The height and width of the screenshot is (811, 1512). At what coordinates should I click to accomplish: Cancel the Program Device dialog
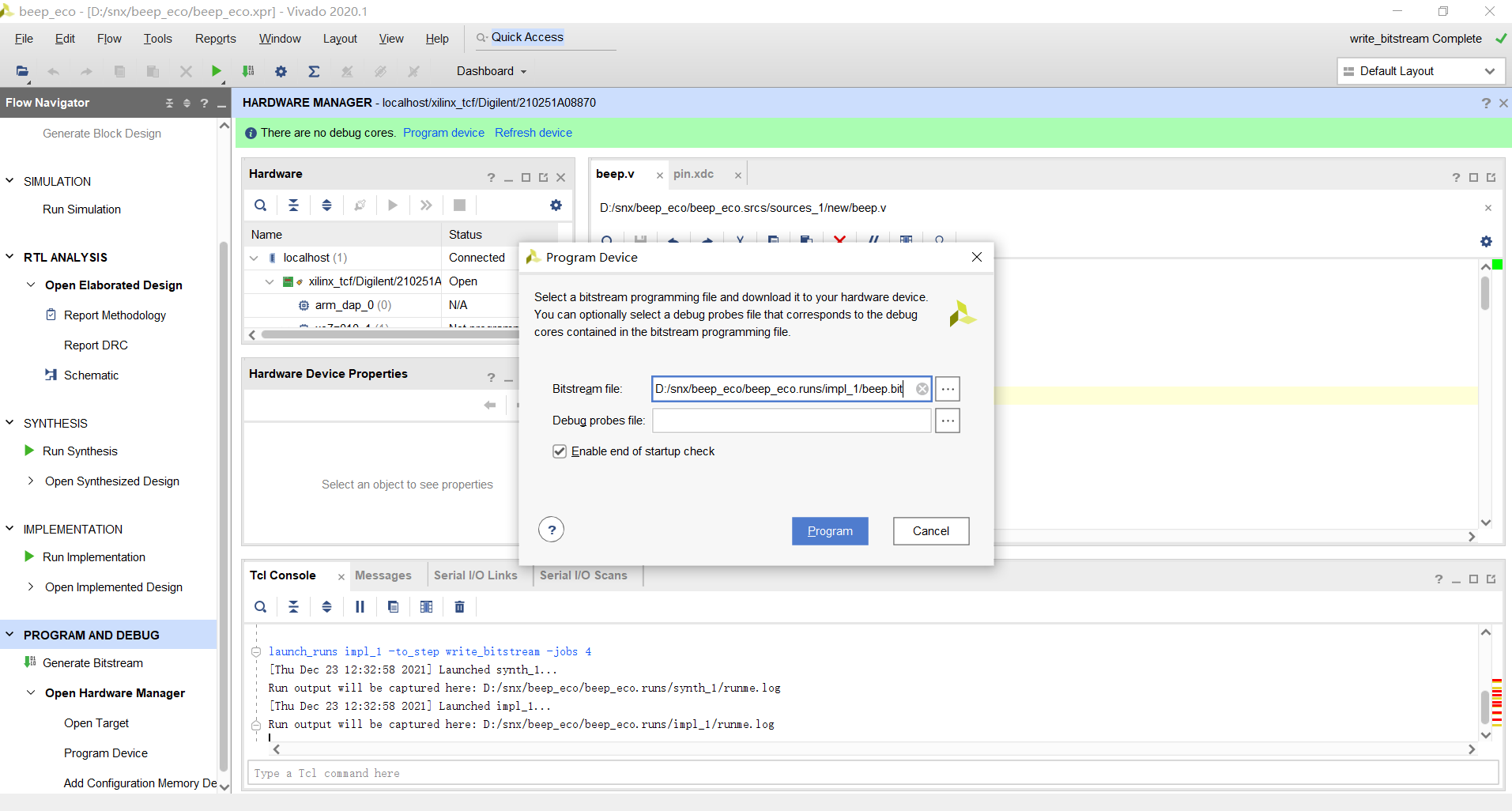(931, 531)
